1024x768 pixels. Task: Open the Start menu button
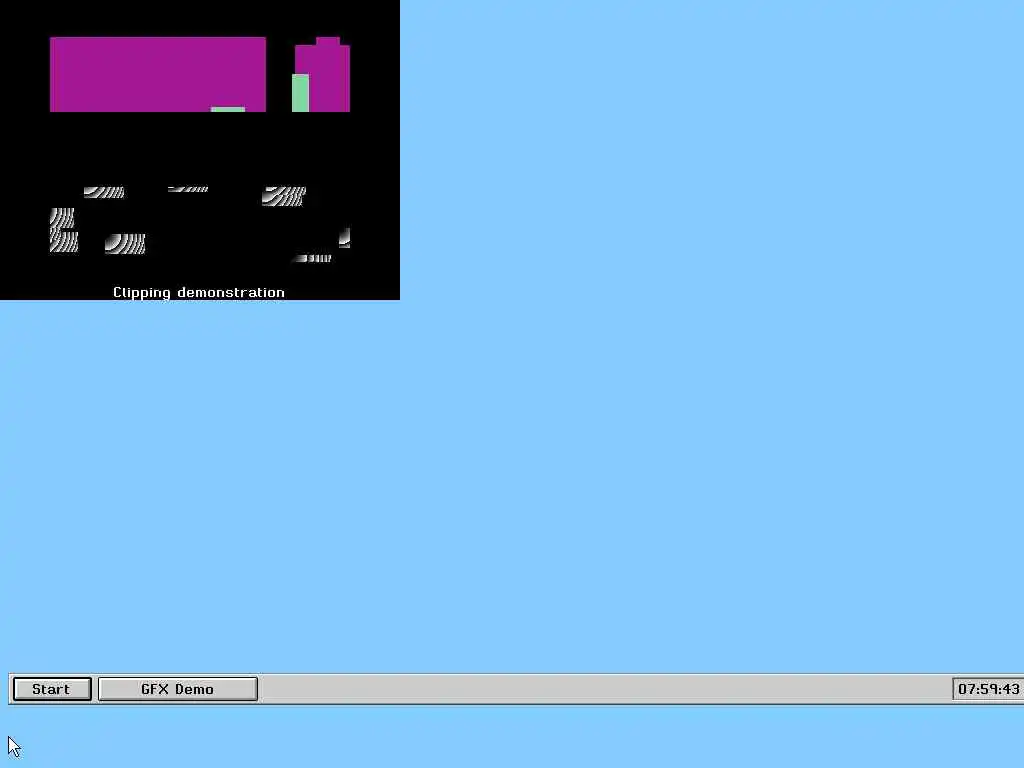52,689
